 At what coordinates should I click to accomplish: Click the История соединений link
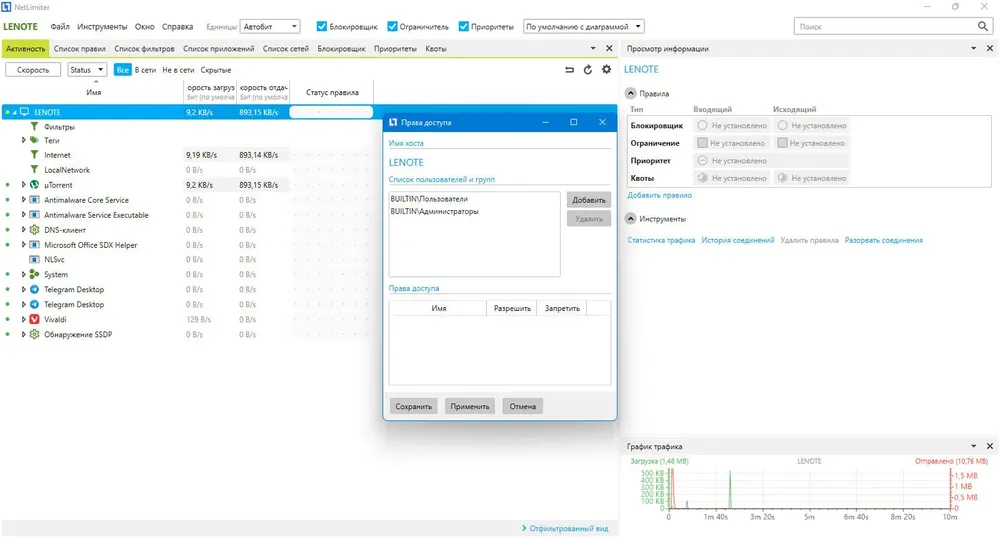(738, 240)
